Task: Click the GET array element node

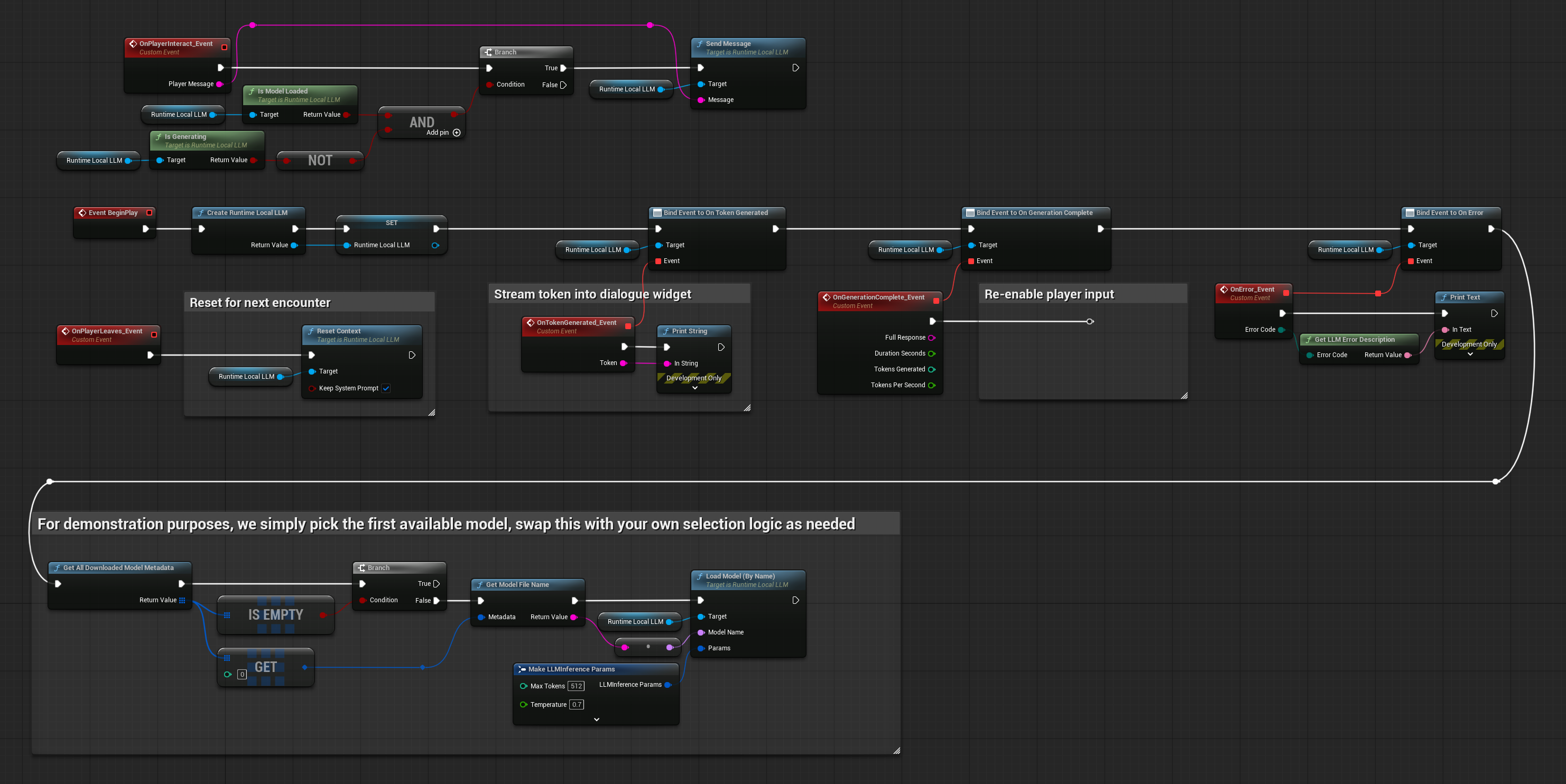Action: (266, 667)
